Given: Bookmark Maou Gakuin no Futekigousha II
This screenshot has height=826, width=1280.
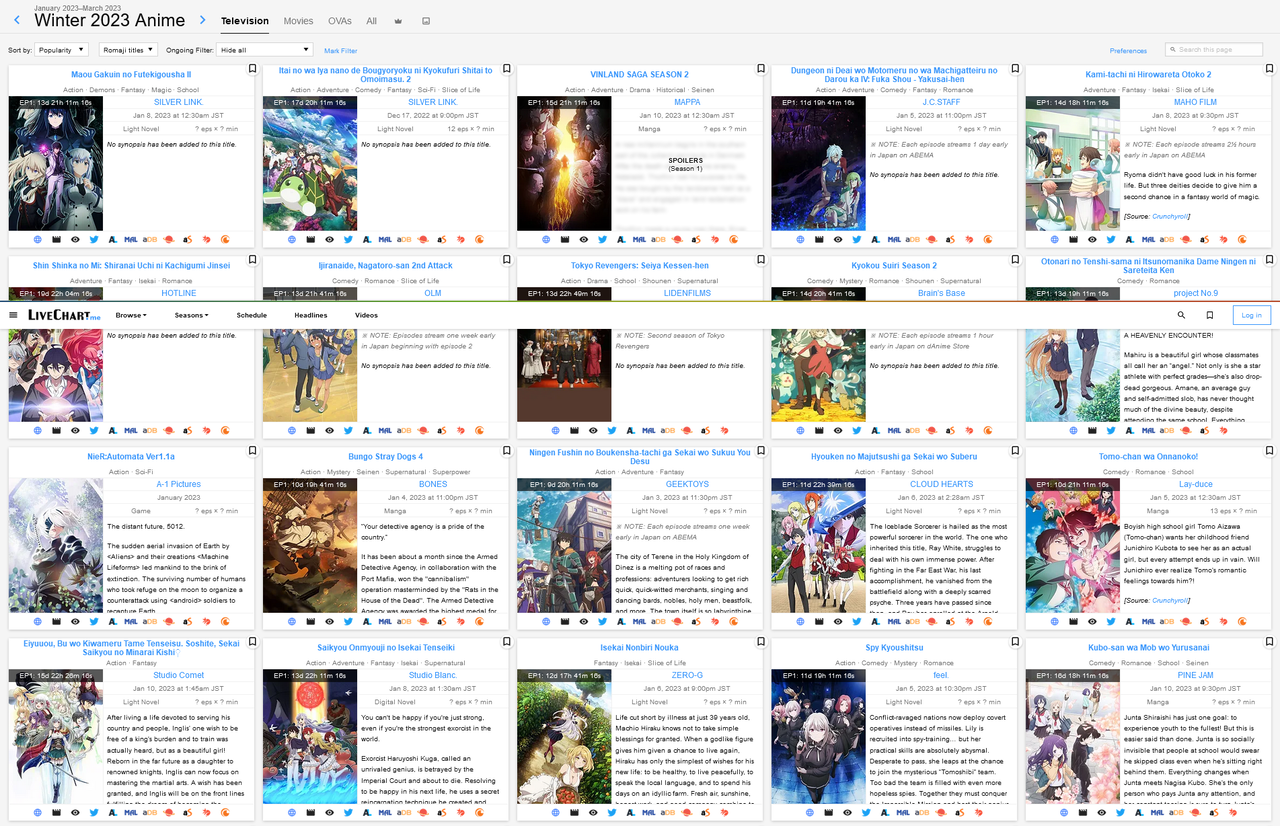Looking at the screenshot, I should pyautogui.click(x=252, y=69).
